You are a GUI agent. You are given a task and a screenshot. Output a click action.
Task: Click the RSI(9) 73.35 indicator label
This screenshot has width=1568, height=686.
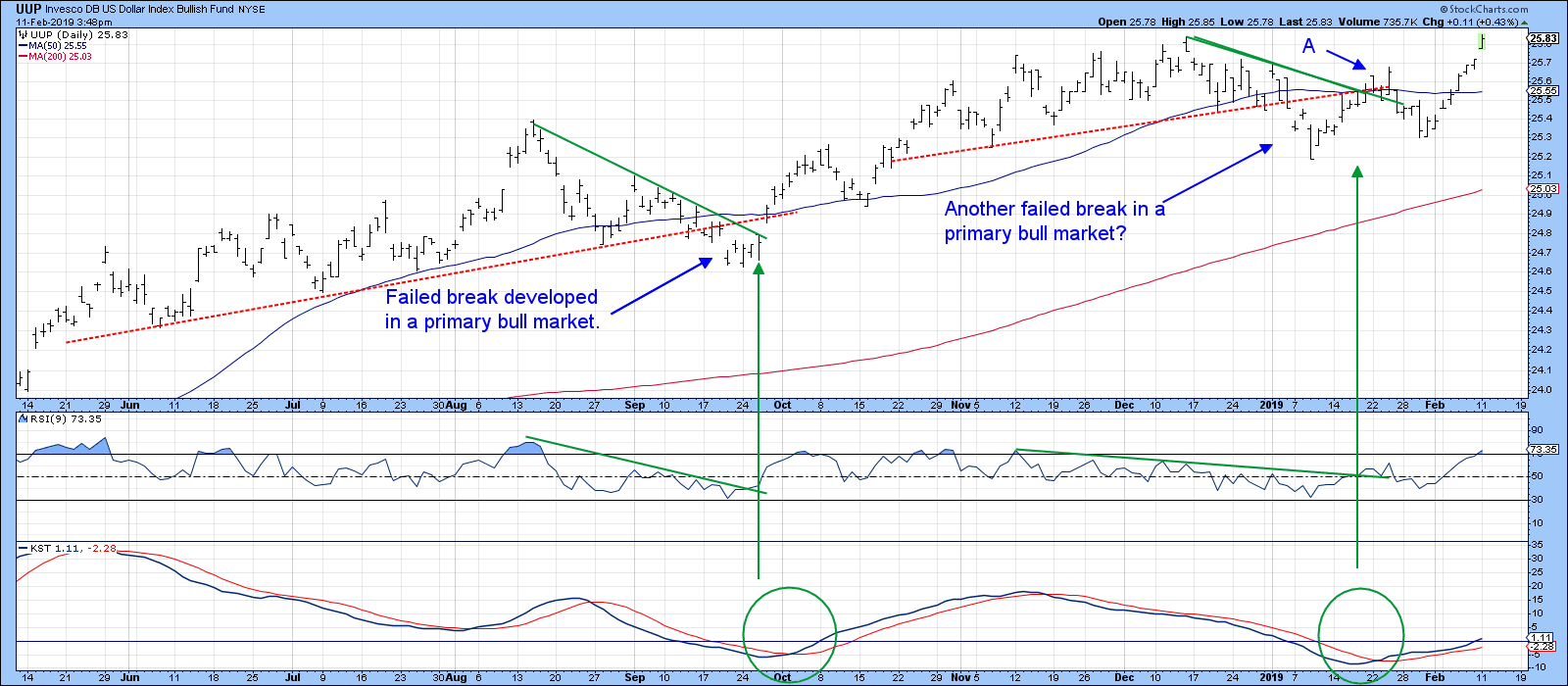click(62, 418)
